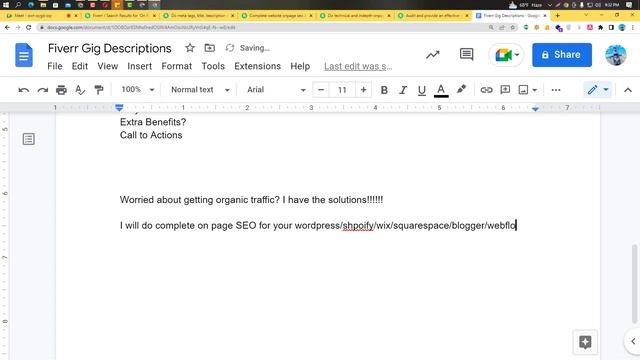Click the 'Call to Actions' line
Viewport: 640px width, 360px height.
tap(151, 135)
